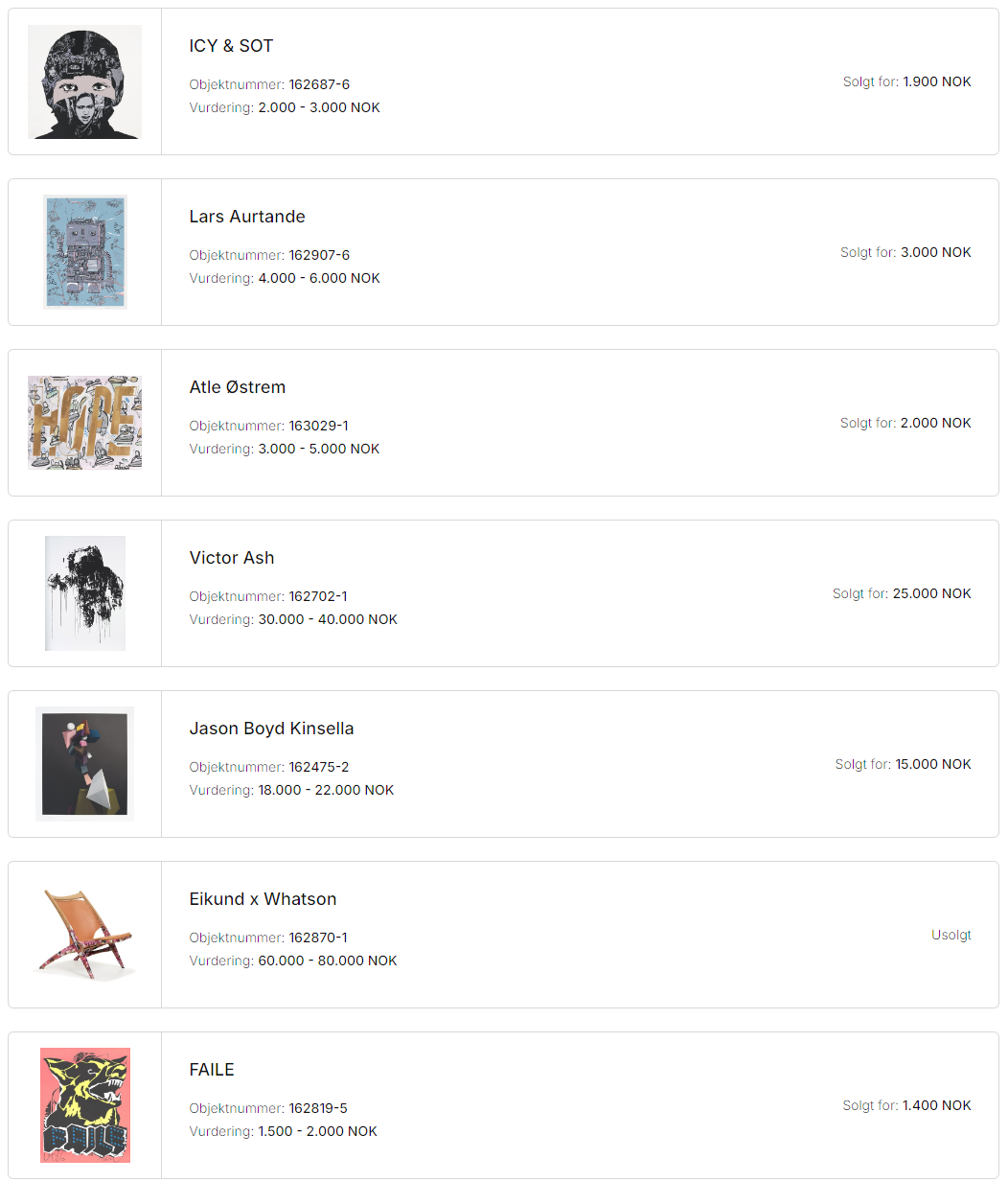Open the Jason Boyd Kinsella title
This screenshot has width=1008, height=1181.
click(271, 729)
